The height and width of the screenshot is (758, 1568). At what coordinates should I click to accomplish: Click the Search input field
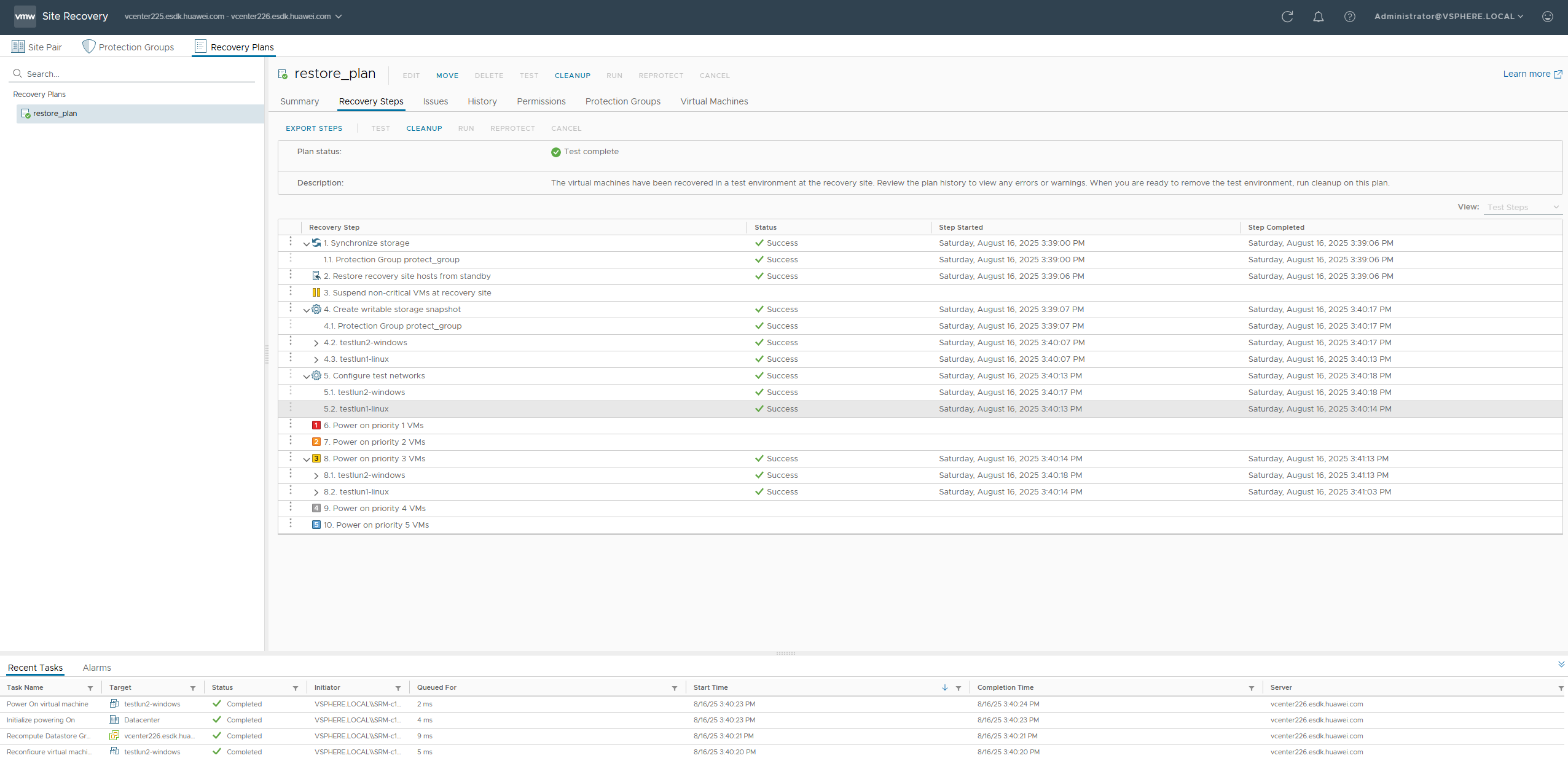pyautogui.click(x=132, y=74)
